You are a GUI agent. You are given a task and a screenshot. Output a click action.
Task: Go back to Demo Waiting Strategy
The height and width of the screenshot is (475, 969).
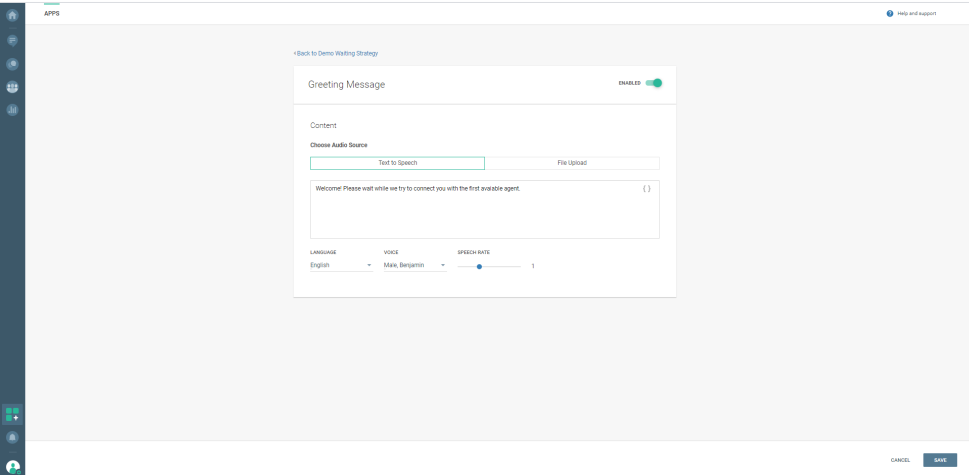click(336, 53)
